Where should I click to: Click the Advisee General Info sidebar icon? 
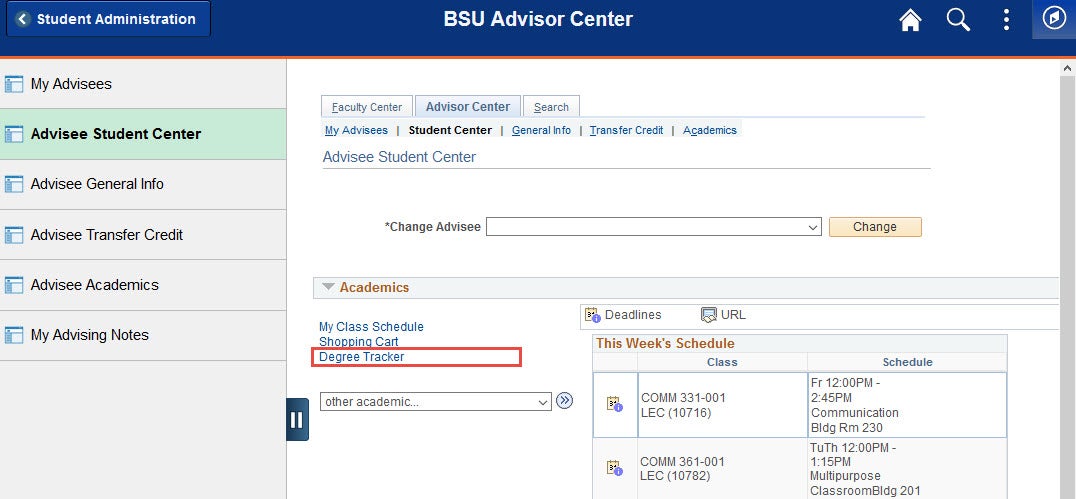pos(14,184)
